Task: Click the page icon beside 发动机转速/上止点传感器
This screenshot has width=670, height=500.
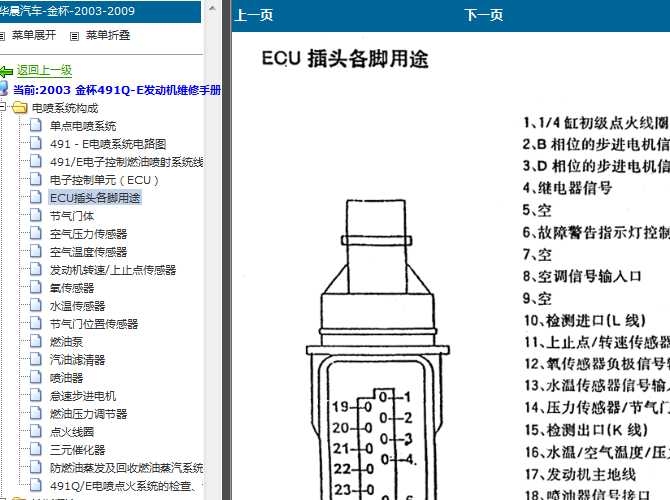Action: [x=36, y=269]
